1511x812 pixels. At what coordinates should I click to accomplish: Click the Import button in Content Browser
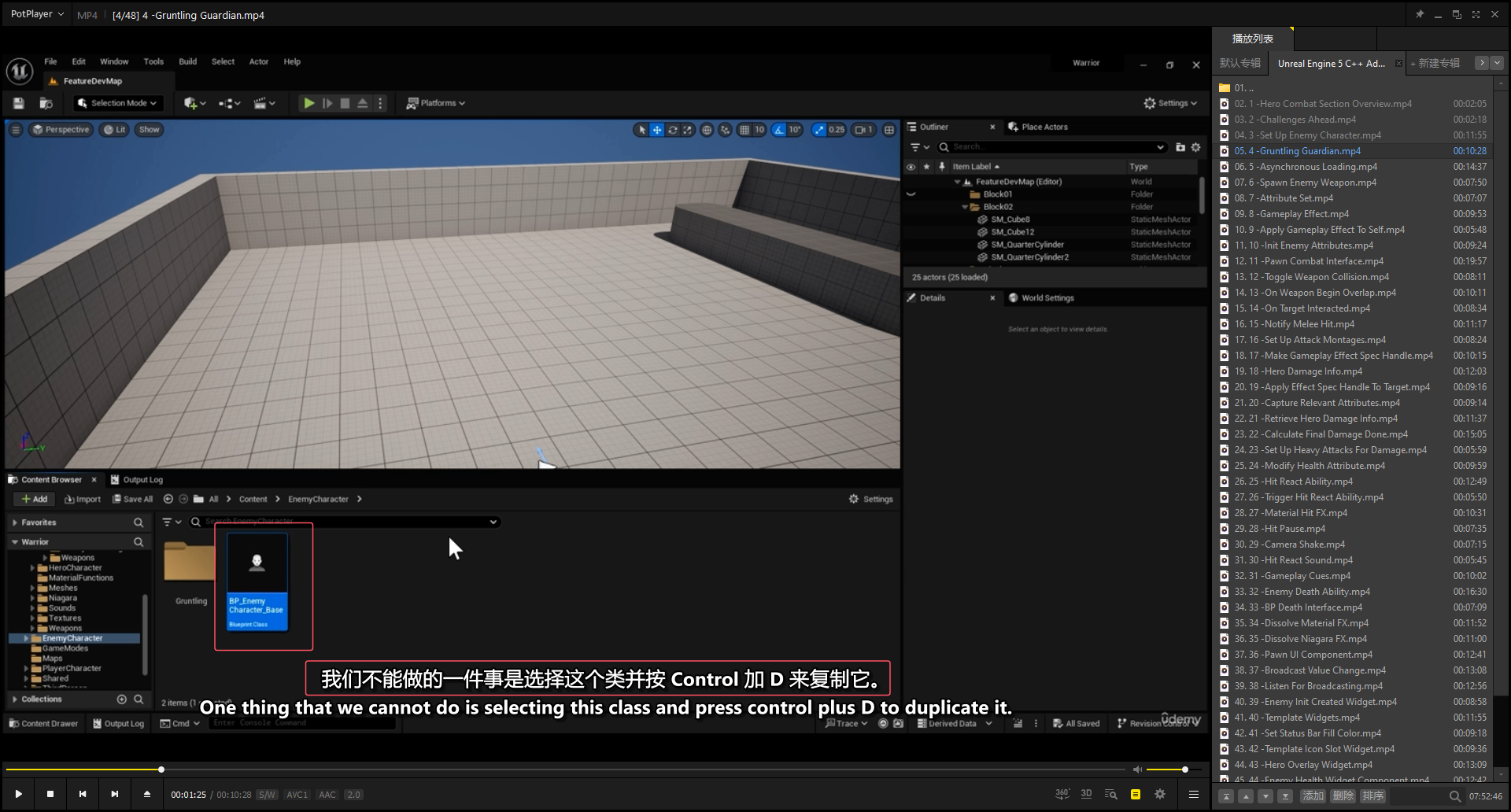pos(83,499)
